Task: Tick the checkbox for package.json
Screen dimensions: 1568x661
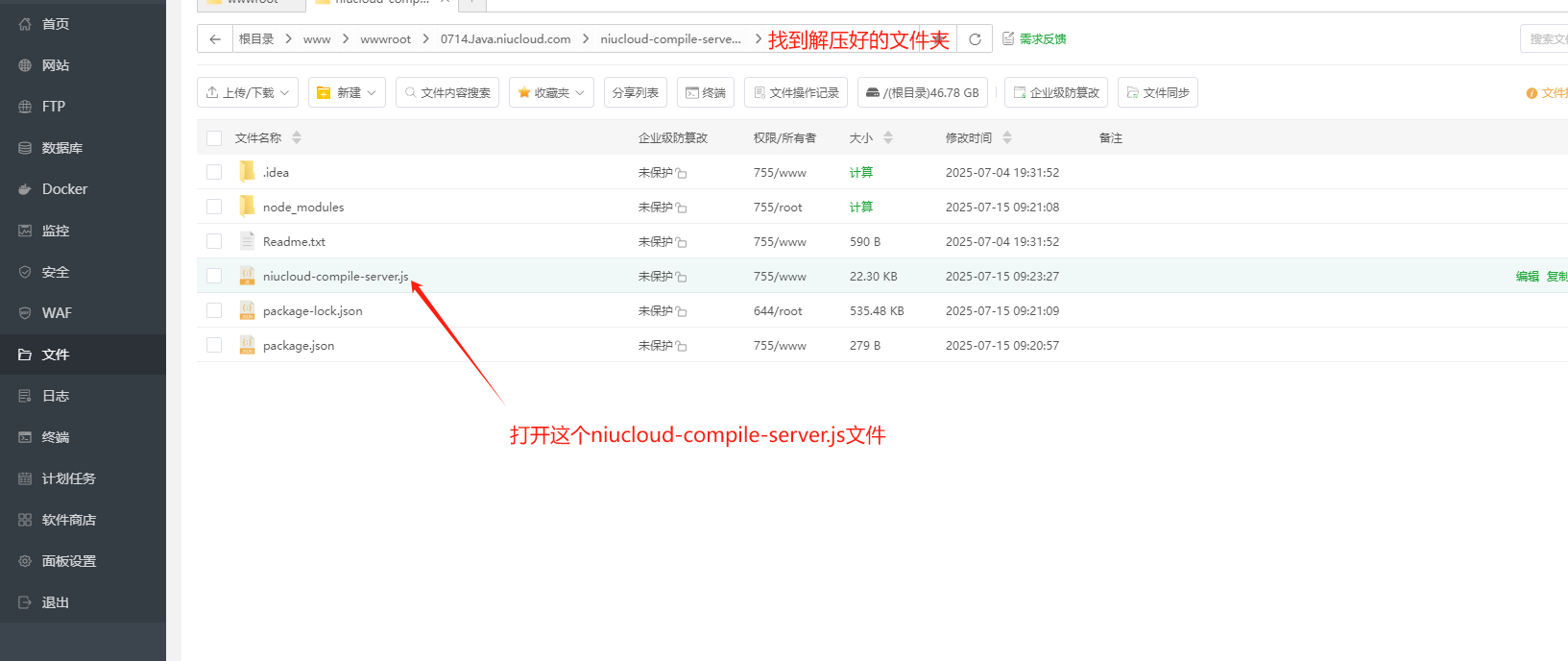Action: click(214, 345)
